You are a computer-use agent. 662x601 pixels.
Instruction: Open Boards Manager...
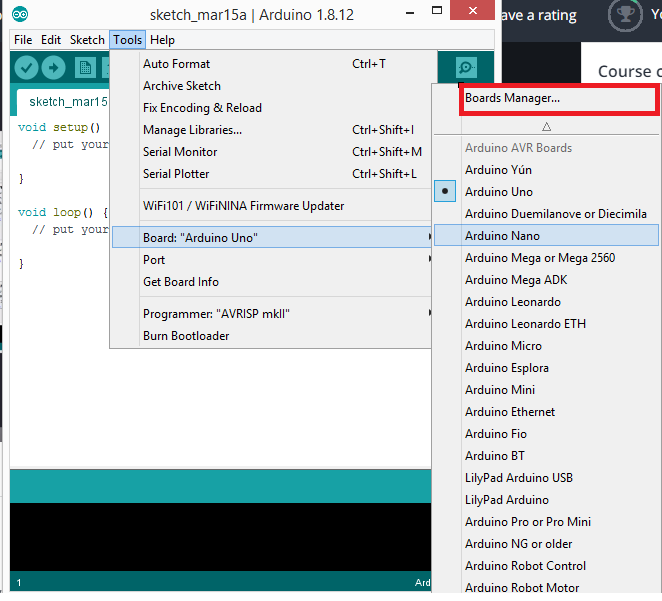coord(558,98)
